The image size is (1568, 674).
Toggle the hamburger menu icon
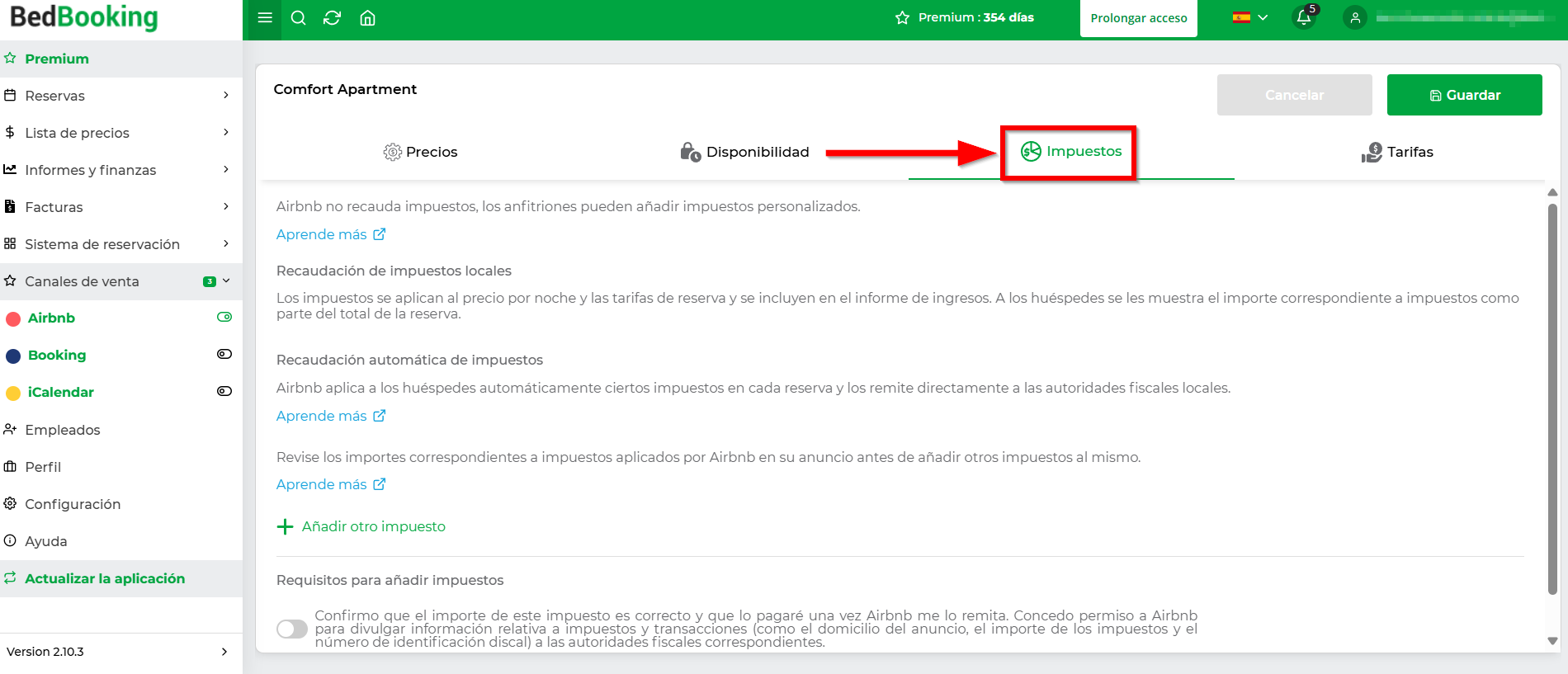(x=265, y=17)
